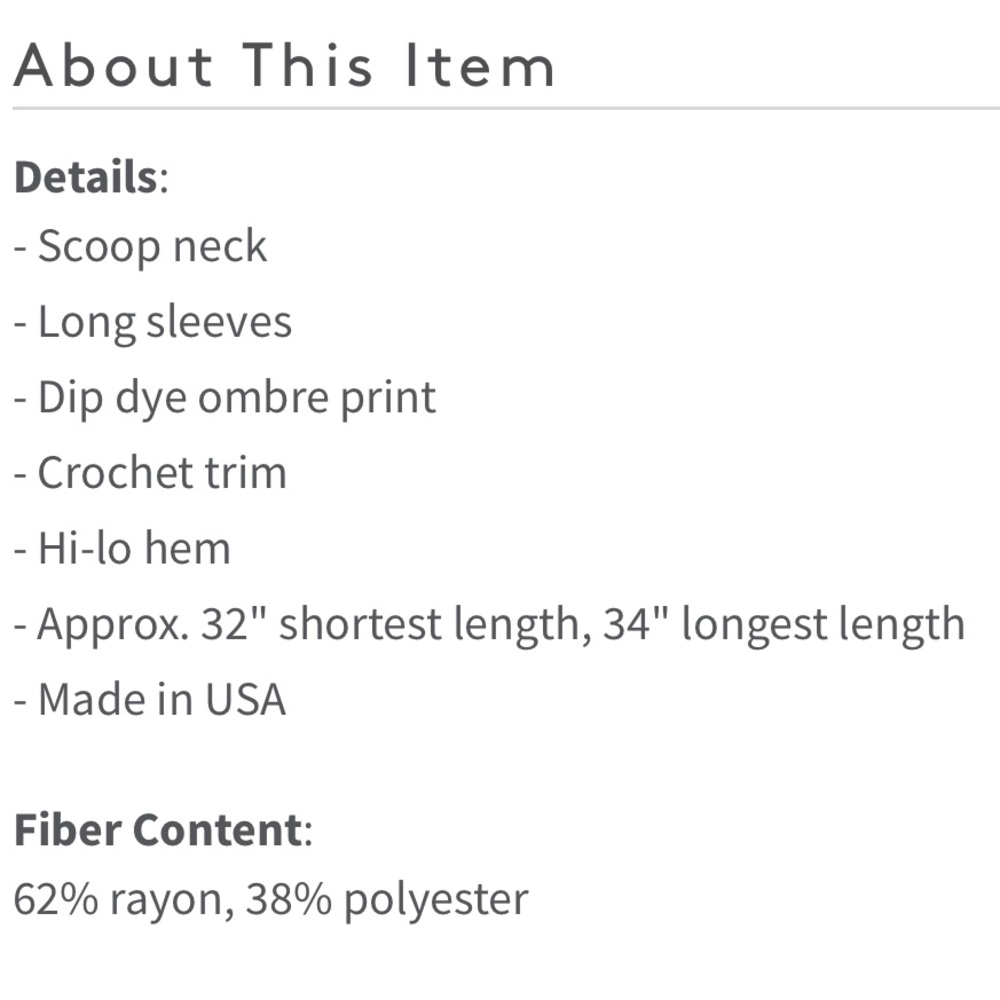This screenshot has height=1000, width=1000.
Task: Click the word "USA"
Action: tap(246, 700)
